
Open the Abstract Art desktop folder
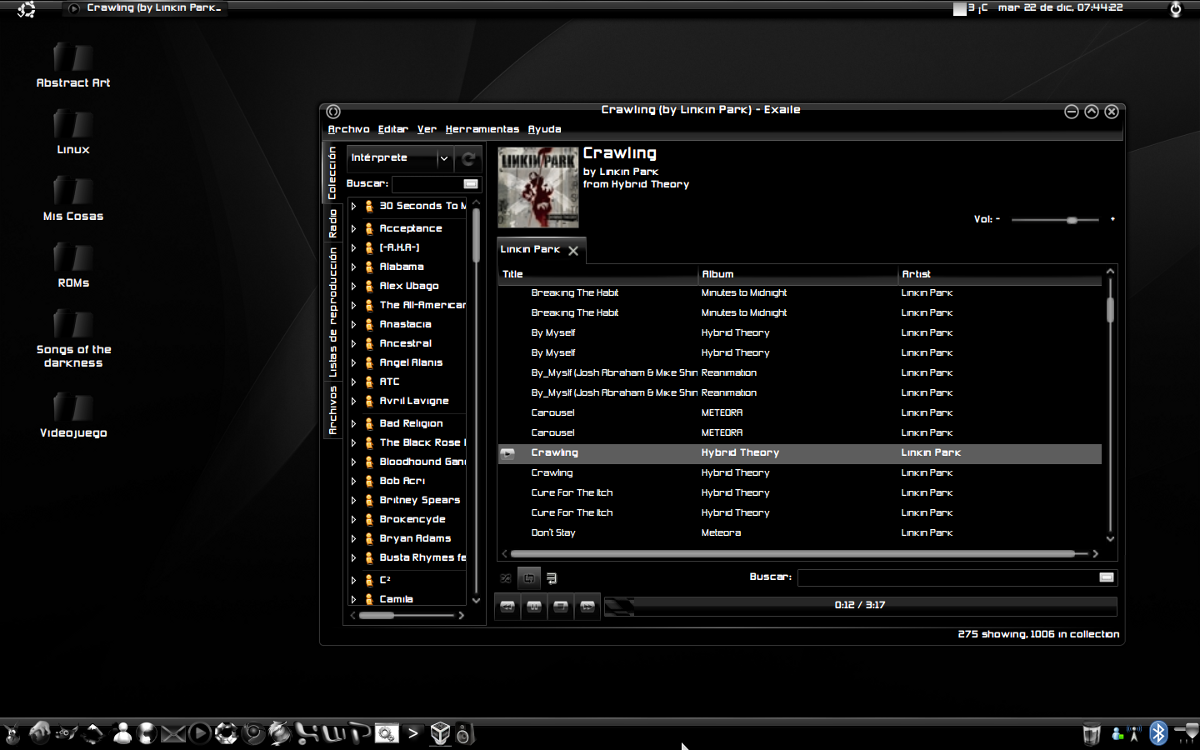(x=73, y=64)
